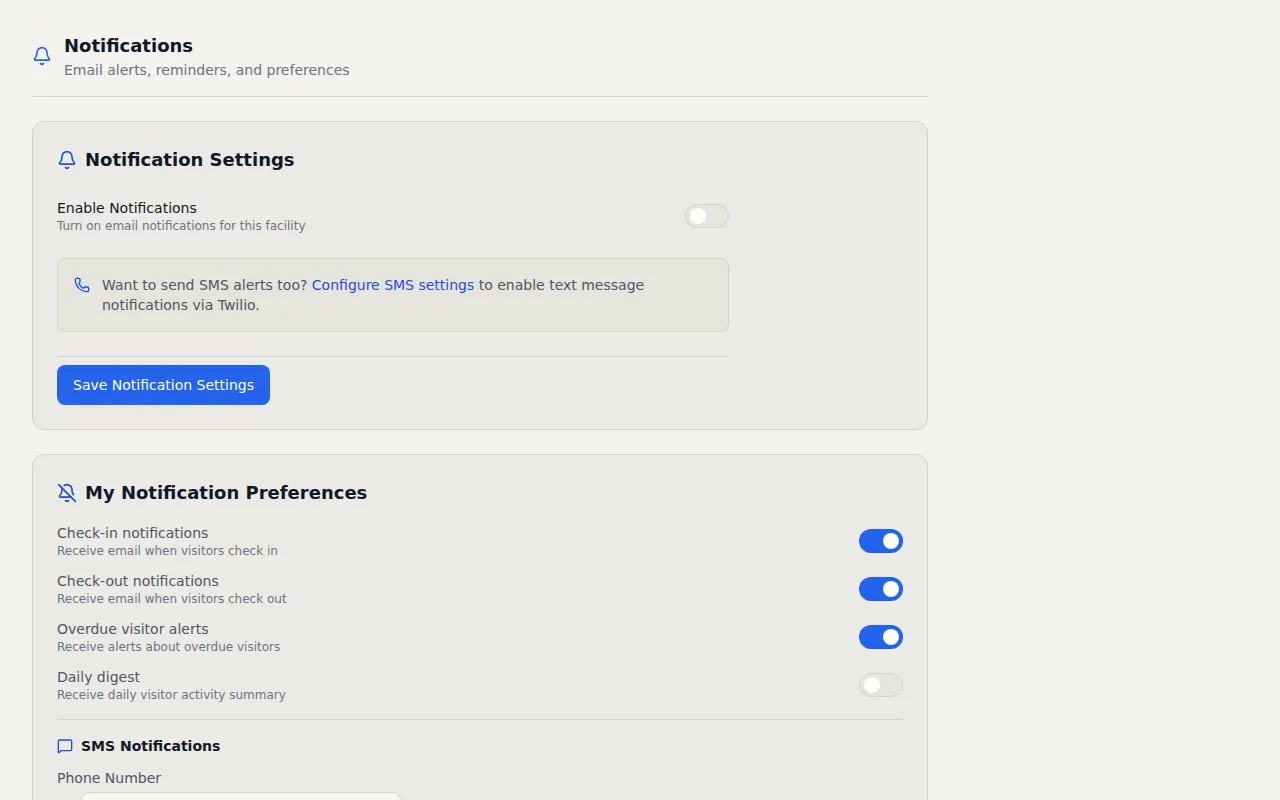Turn off check-out notifications
The image size is (1280, 800).
coord(880,589)
